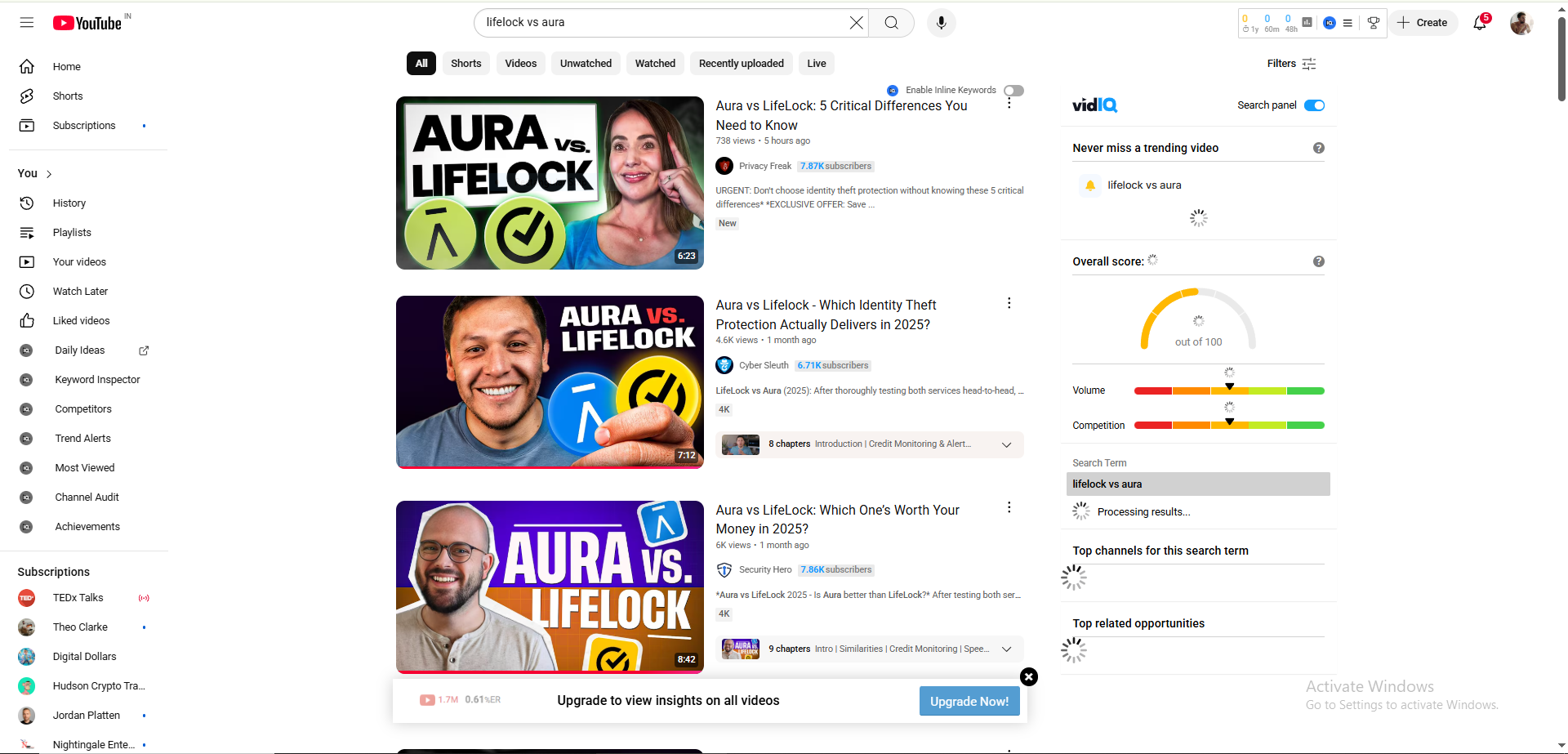Viewport: 1568px width, 754px height.
Task: Dismiss the upgrade insights banner
Action: tap(1029, 676)
